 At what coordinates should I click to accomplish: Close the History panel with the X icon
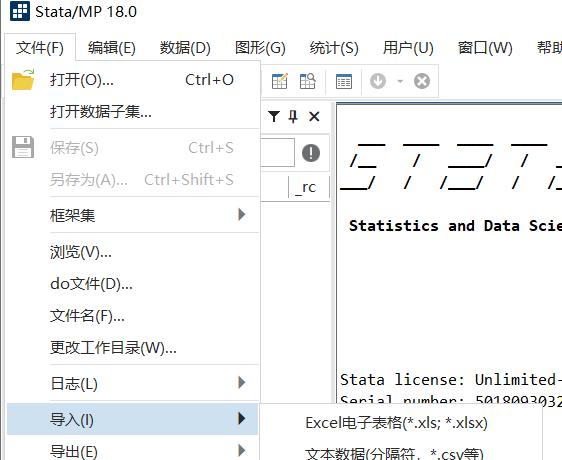[314, 117]
